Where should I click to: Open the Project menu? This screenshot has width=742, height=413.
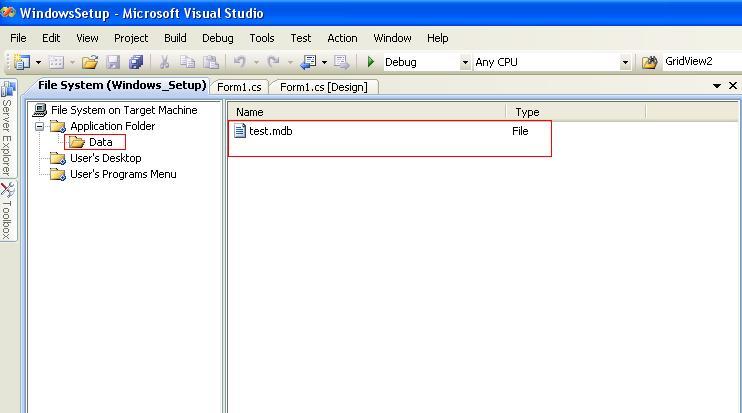(x=131, y=38)
